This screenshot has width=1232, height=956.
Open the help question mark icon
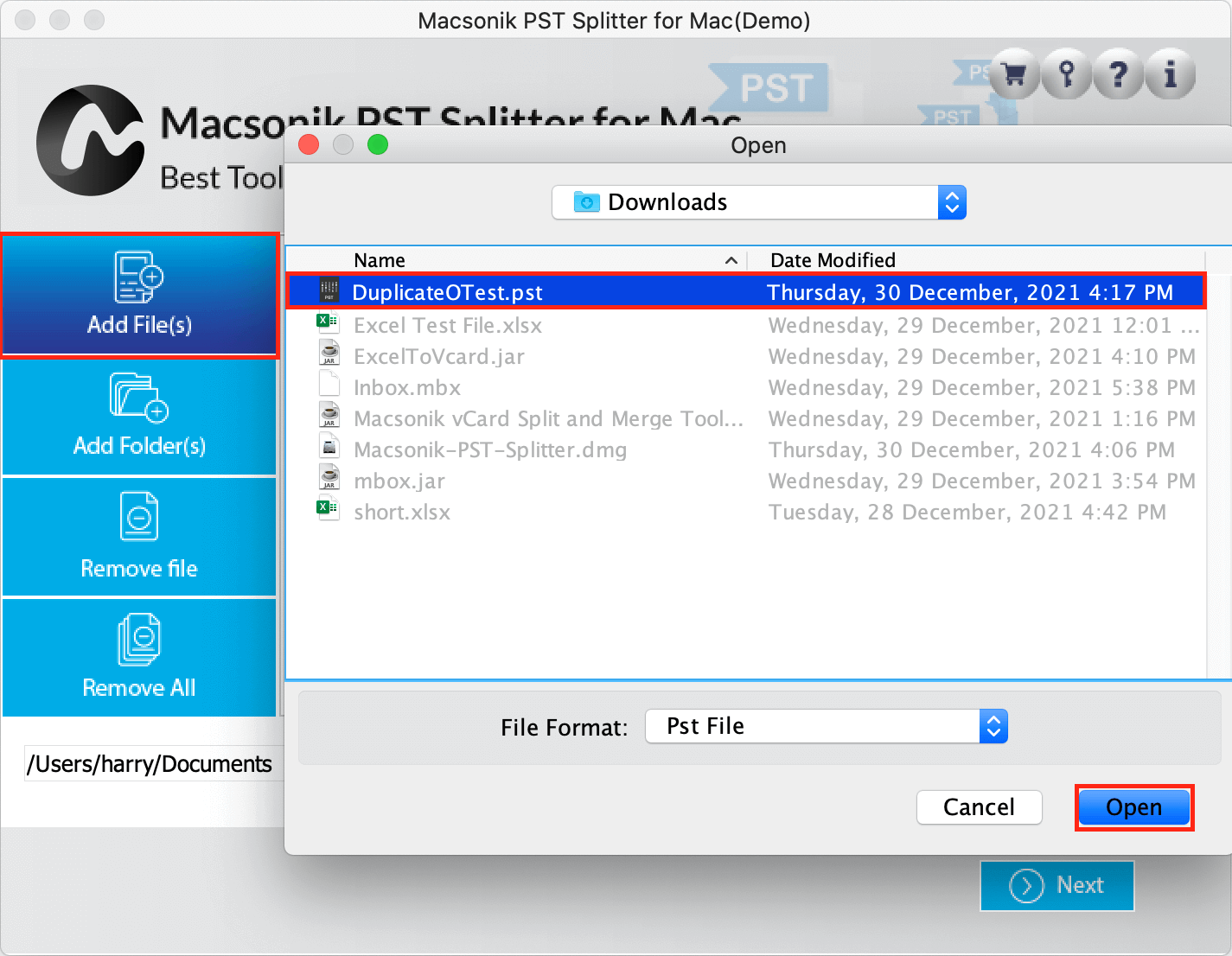(1117, 74)
